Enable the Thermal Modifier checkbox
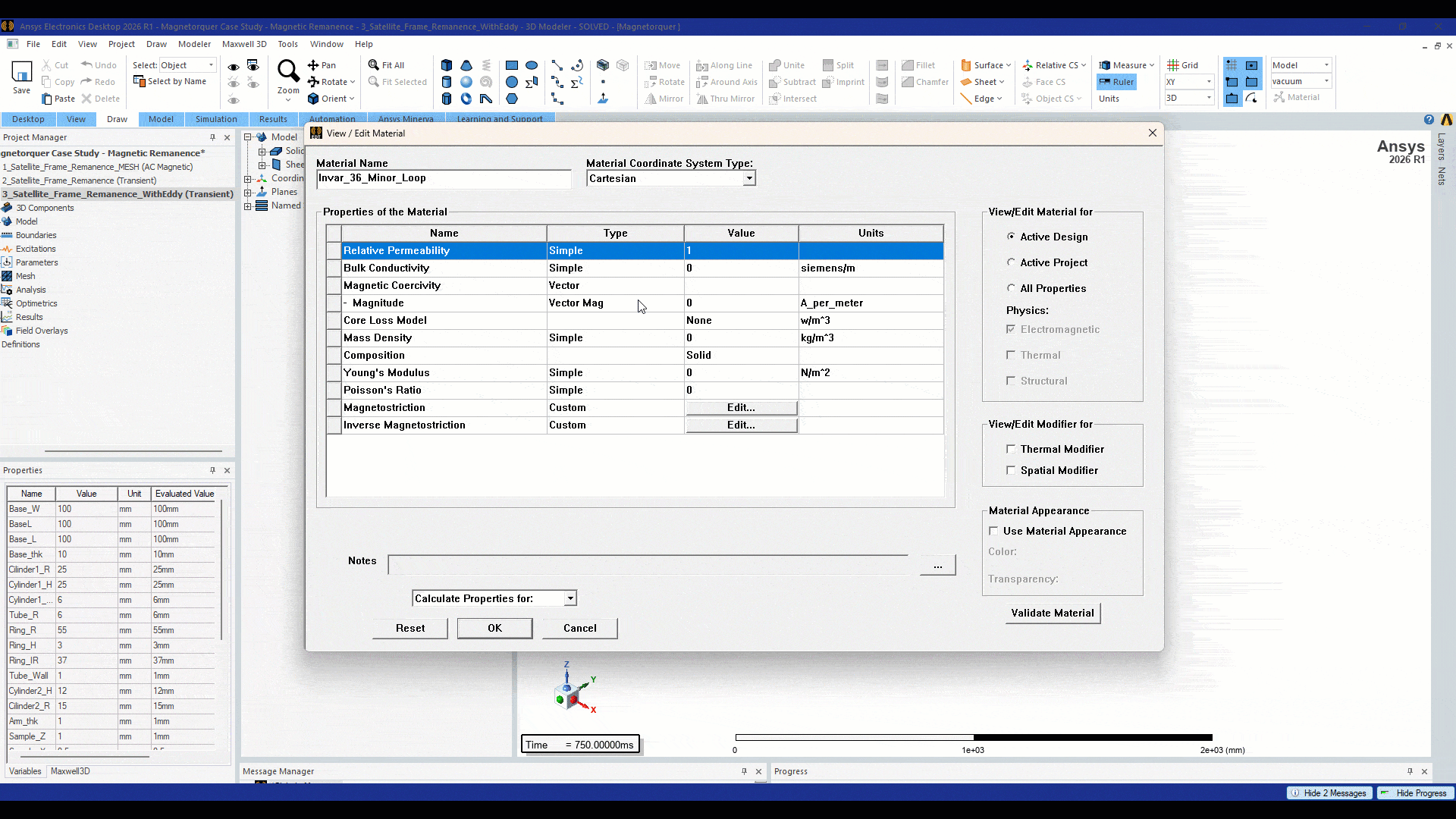The image size is (1456, 819). 1011,449
